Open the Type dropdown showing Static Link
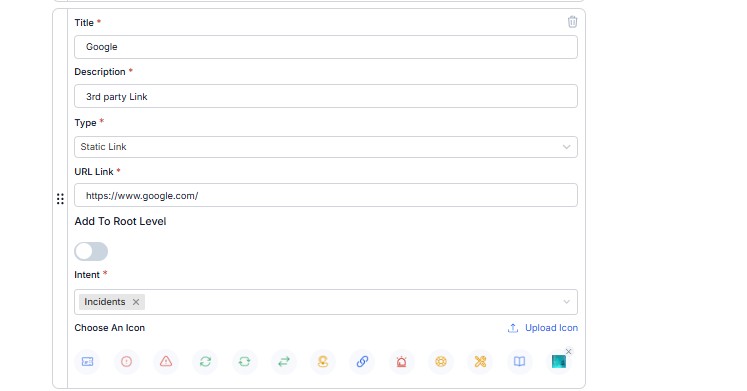Image resolution: width=747 pixels, height=391 pixels. pos(326,147)
